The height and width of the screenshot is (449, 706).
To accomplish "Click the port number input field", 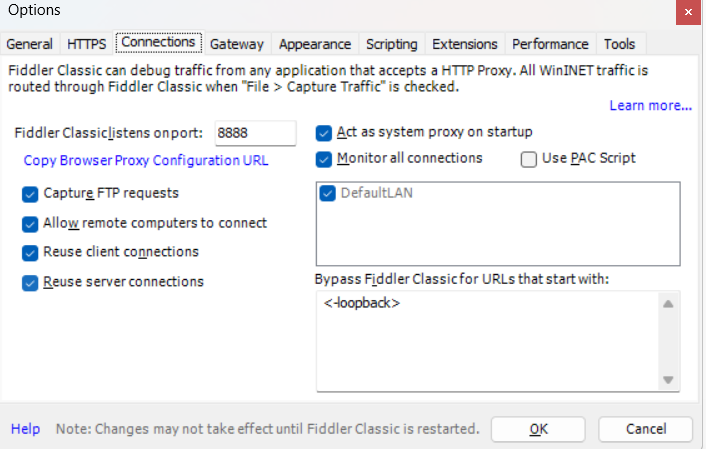I will point(255,133).
